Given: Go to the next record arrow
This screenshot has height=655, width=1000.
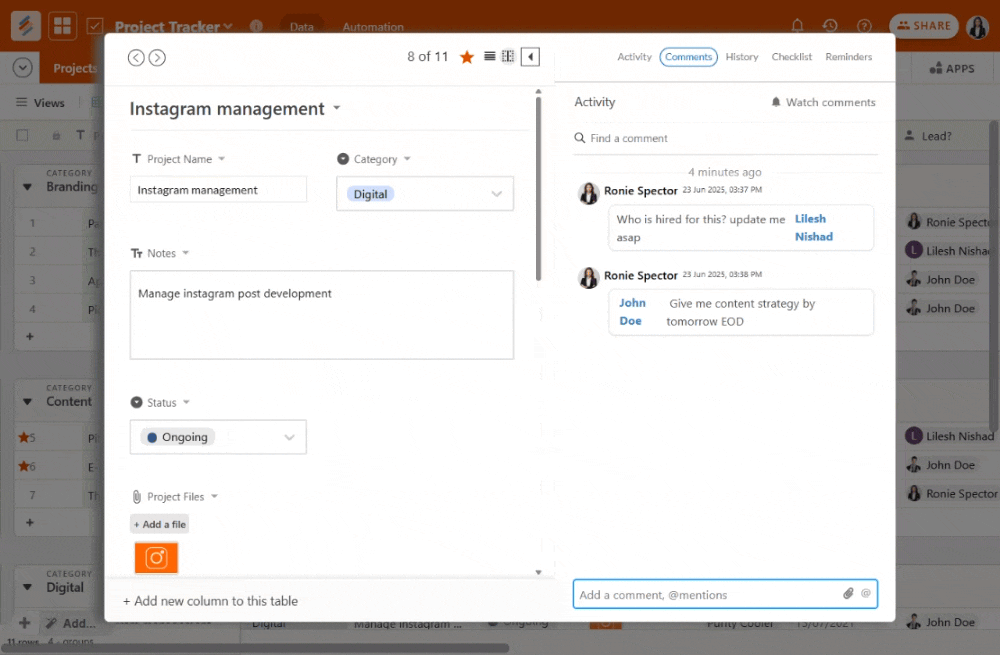Looking at the screenshot, I should (157, 58).
